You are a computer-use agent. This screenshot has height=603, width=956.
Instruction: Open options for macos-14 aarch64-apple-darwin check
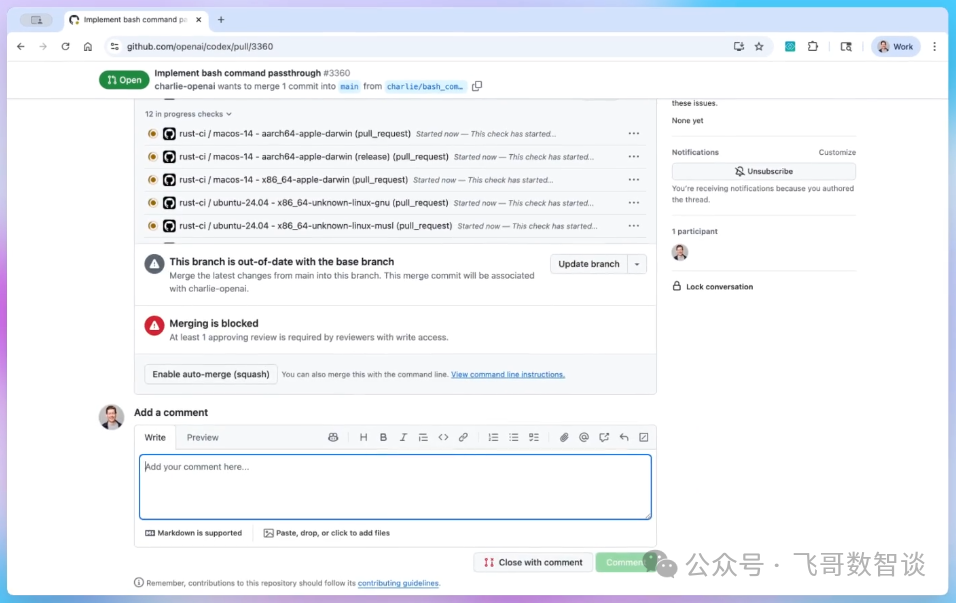coord(634,134)
